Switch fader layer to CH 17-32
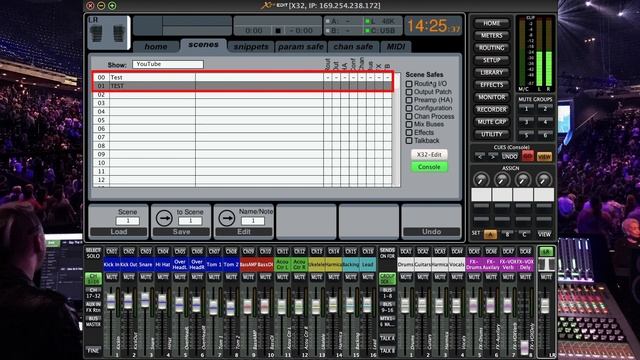 tap(93, 293)
